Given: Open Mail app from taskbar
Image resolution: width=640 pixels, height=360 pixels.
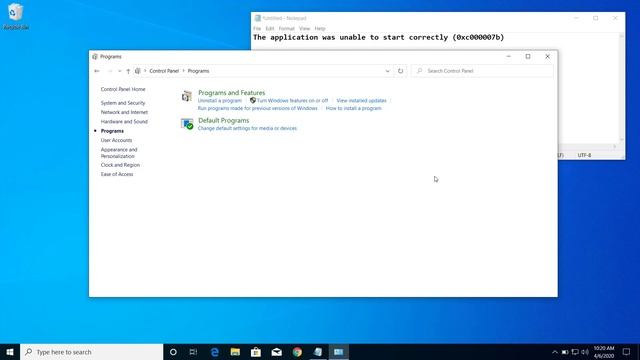Looking at the screenshot, I should point(277,352).
